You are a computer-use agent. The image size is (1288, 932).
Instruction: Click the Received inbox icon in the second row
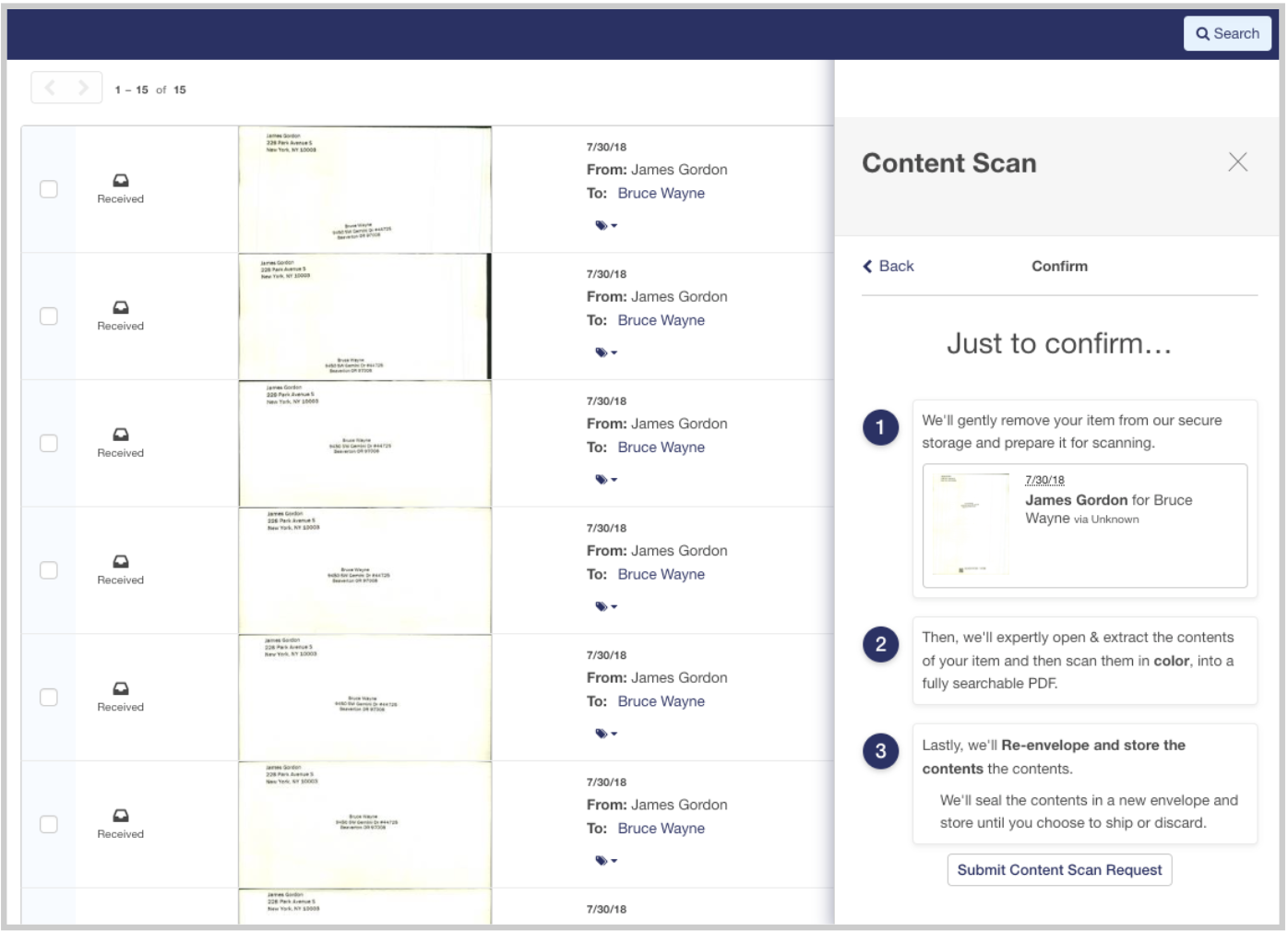121,307
